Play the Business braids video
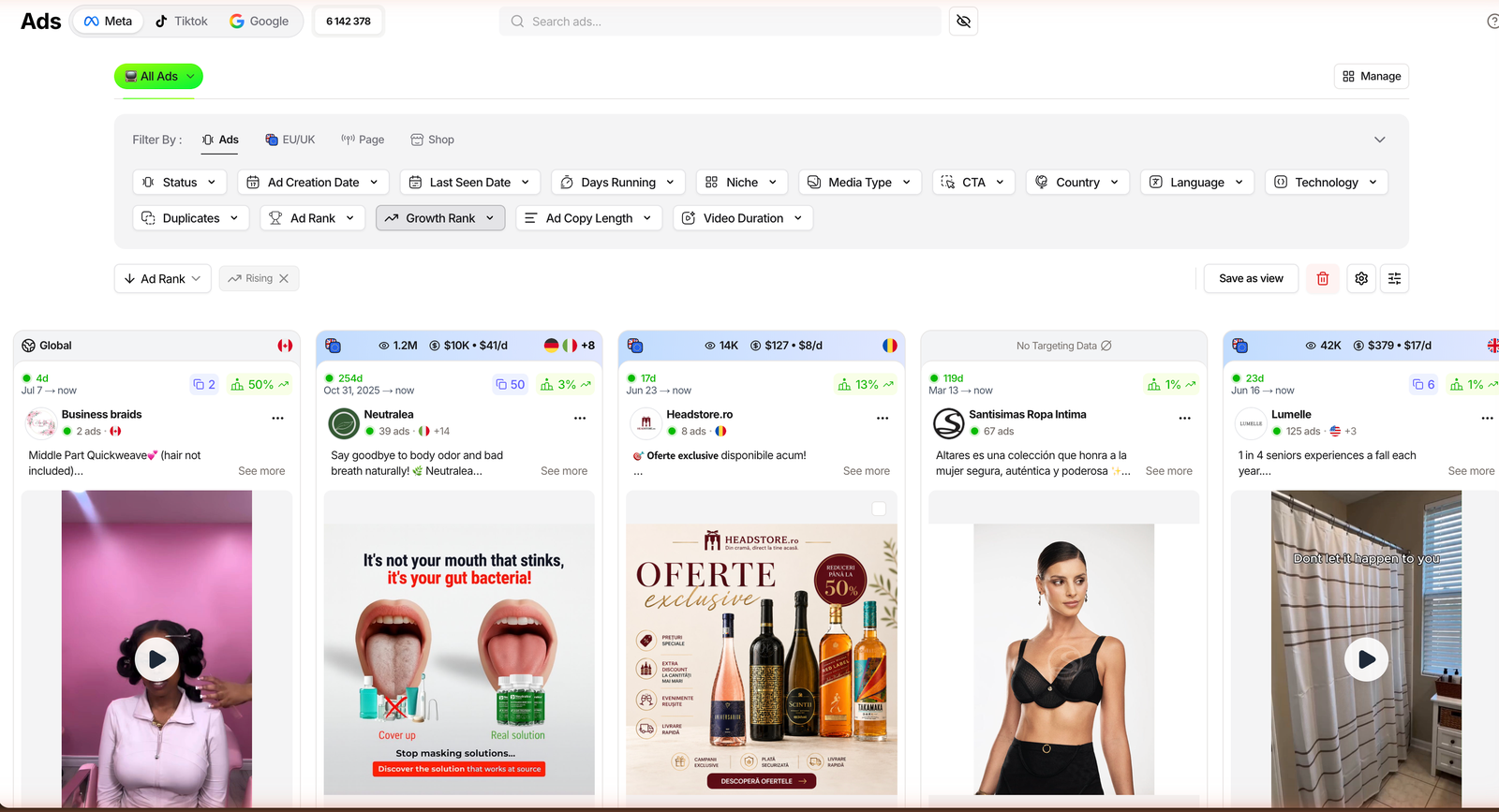1499x812 pixels. 156,659
